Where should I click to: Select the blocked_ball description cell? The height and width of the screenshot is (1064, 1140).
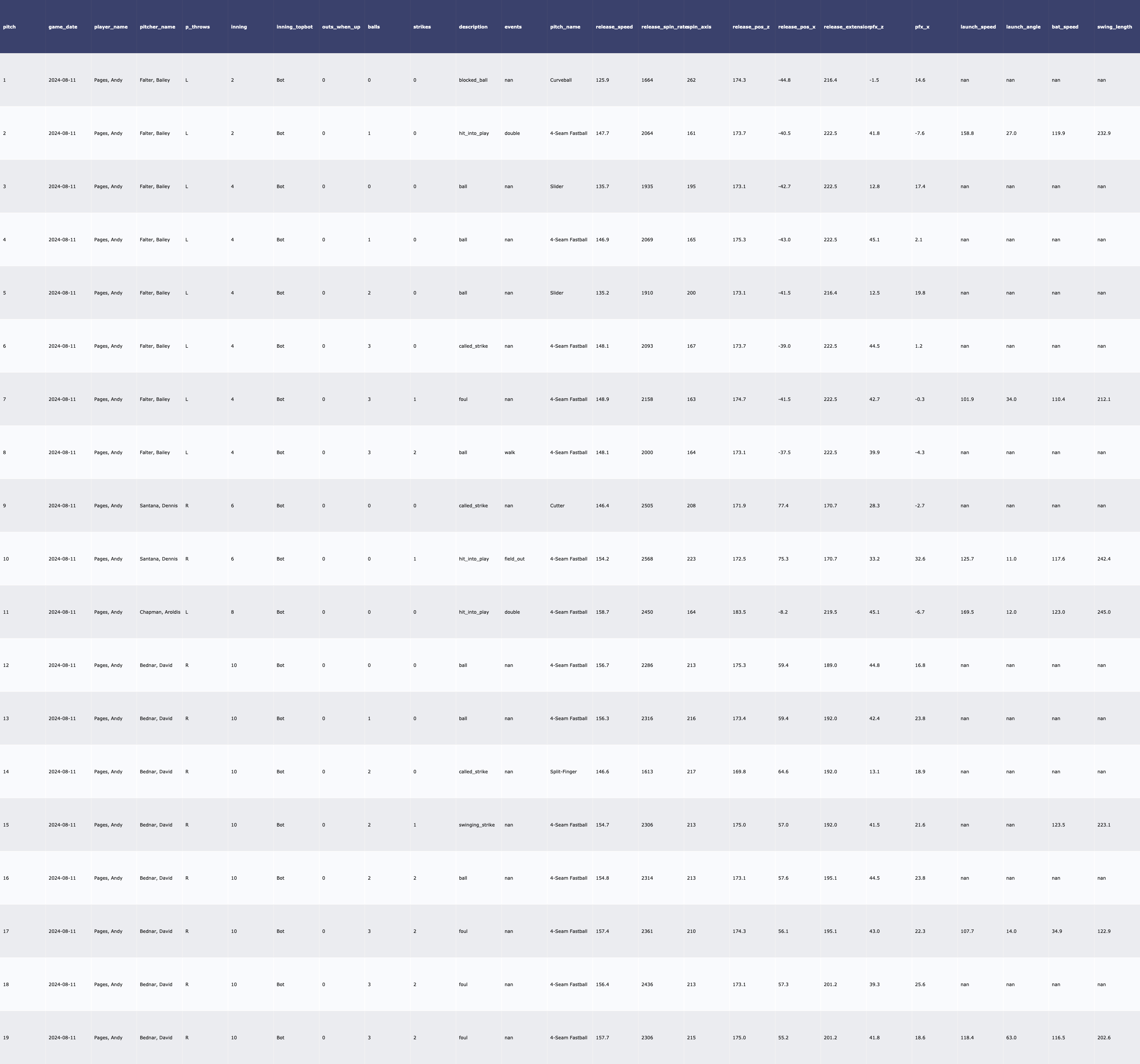point(472,80)
